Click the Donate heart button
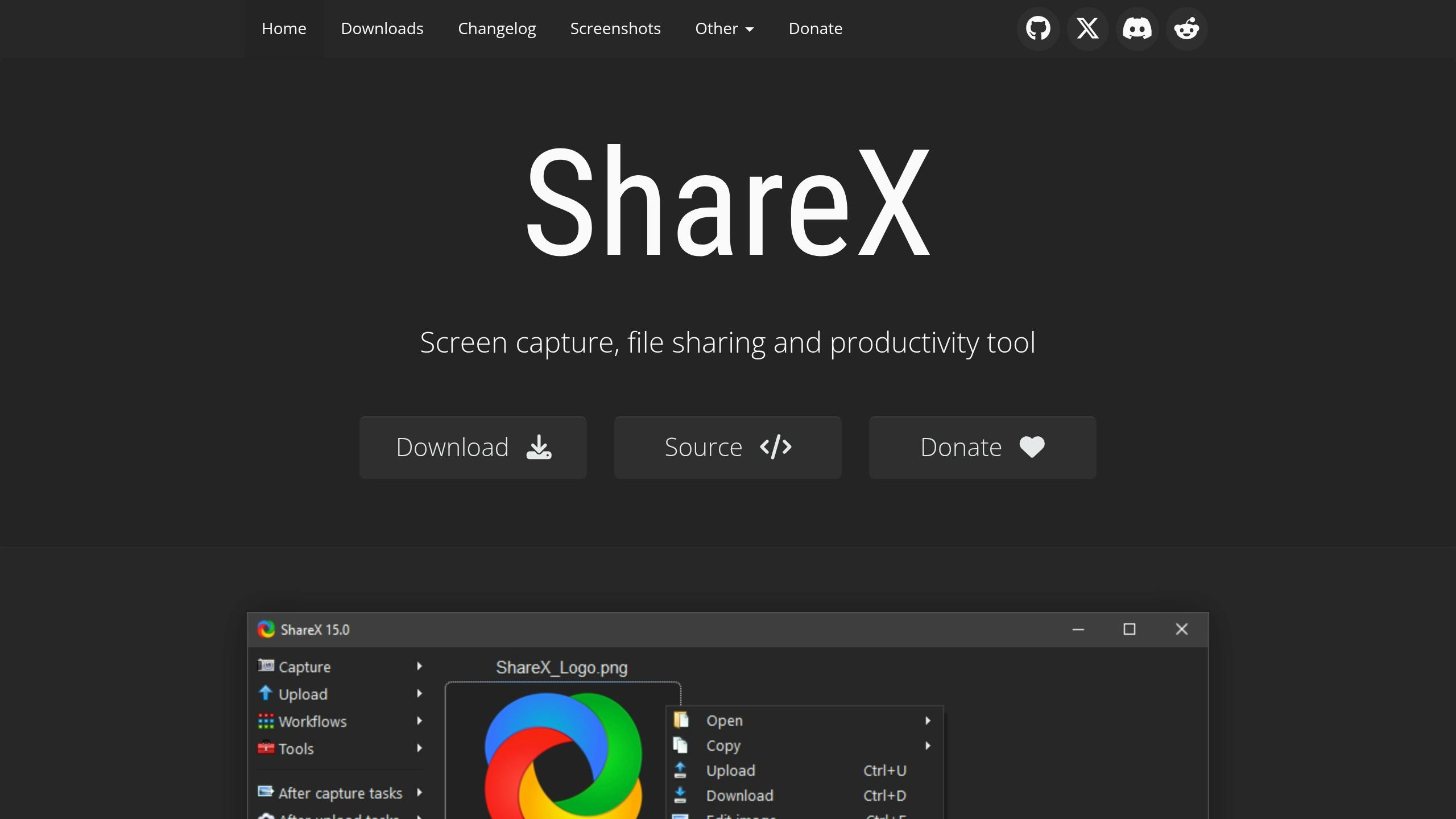This screenshot has height=819, width=1456. point(982,447)
